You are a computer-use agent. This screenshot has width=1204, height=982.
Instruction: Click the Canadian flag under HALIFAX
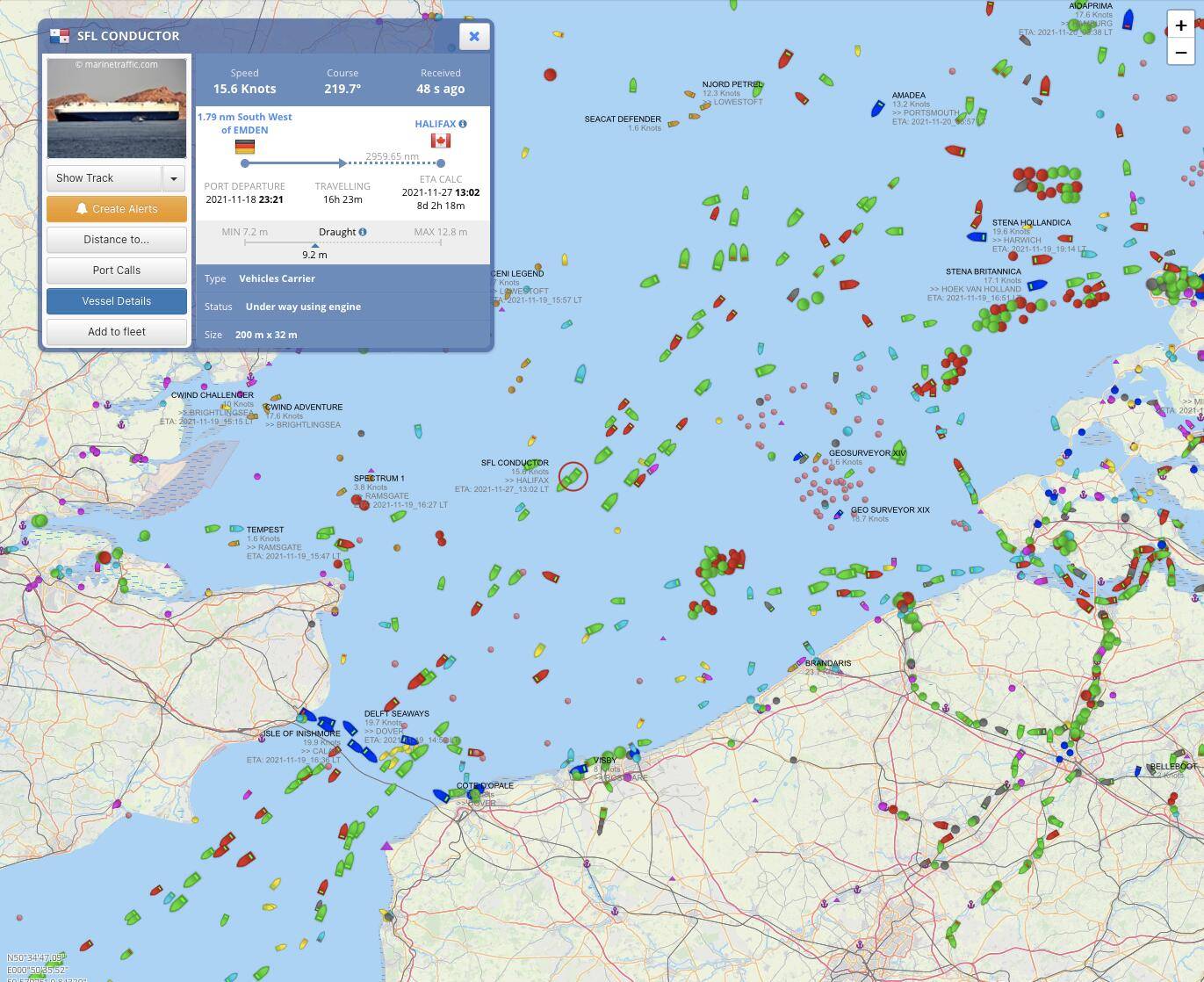441,141
